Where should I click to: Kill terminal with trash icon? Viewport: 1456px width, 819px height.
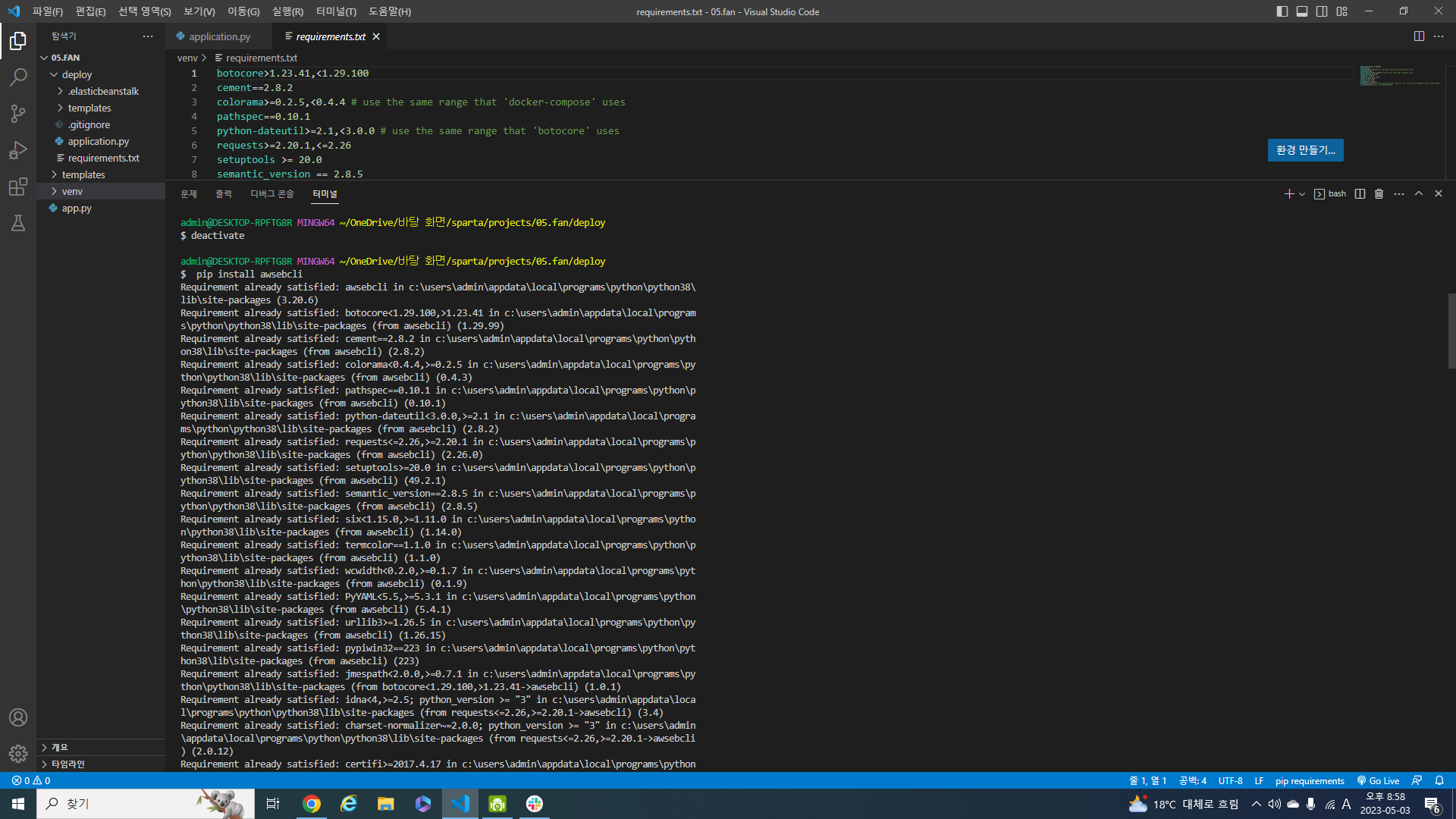pos(1379,194)
